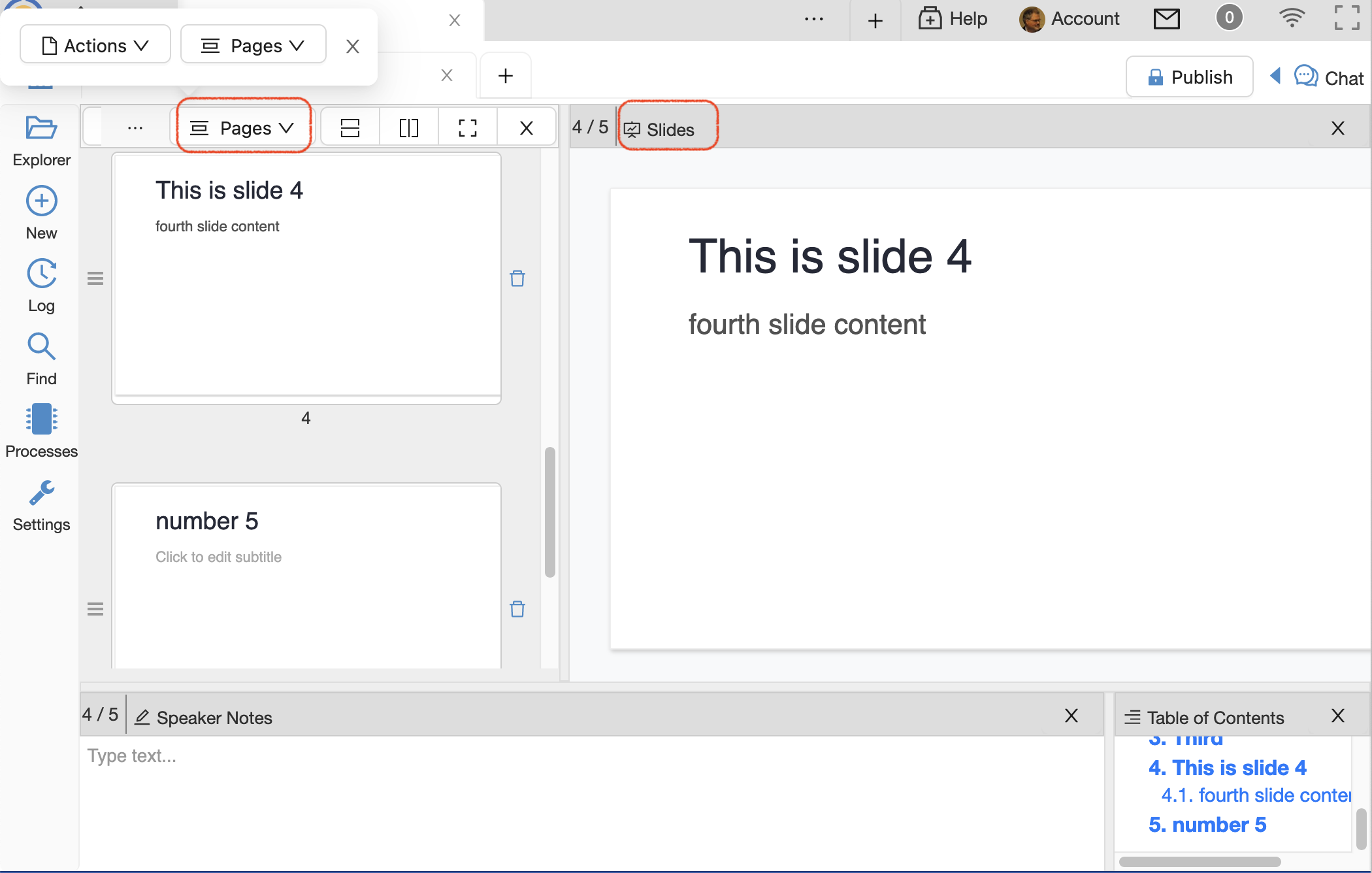Viewport: 1372px width, 873px height.
Task: Split frame vertically into columns
Action: tap(409, 128)
